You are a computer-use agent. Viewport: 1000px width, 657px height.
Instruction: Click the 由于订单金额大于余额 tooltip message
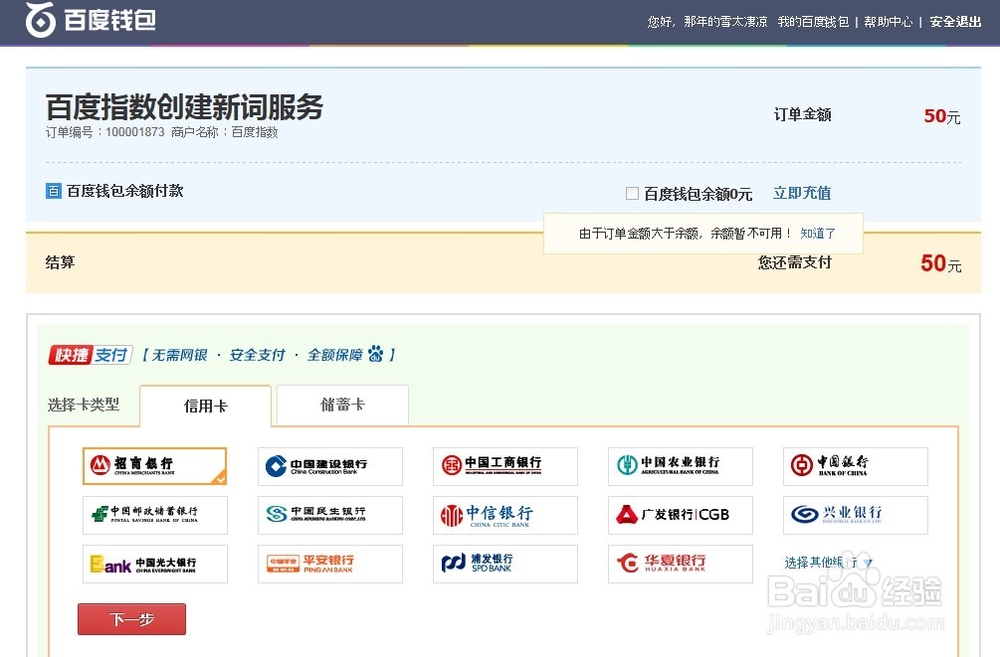click(x=685, y=233)
